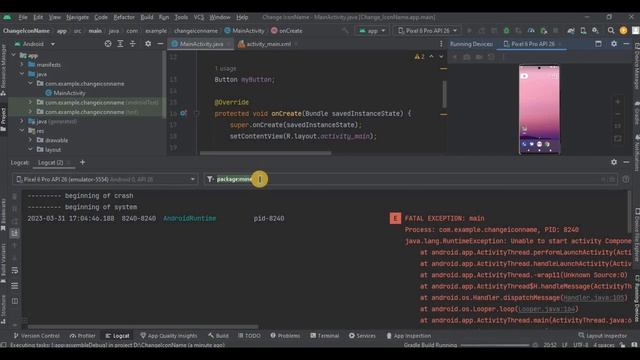Click the editor horizontal scrollbar
The height and width of the screenshot is (360, 640).
point(265,153)
